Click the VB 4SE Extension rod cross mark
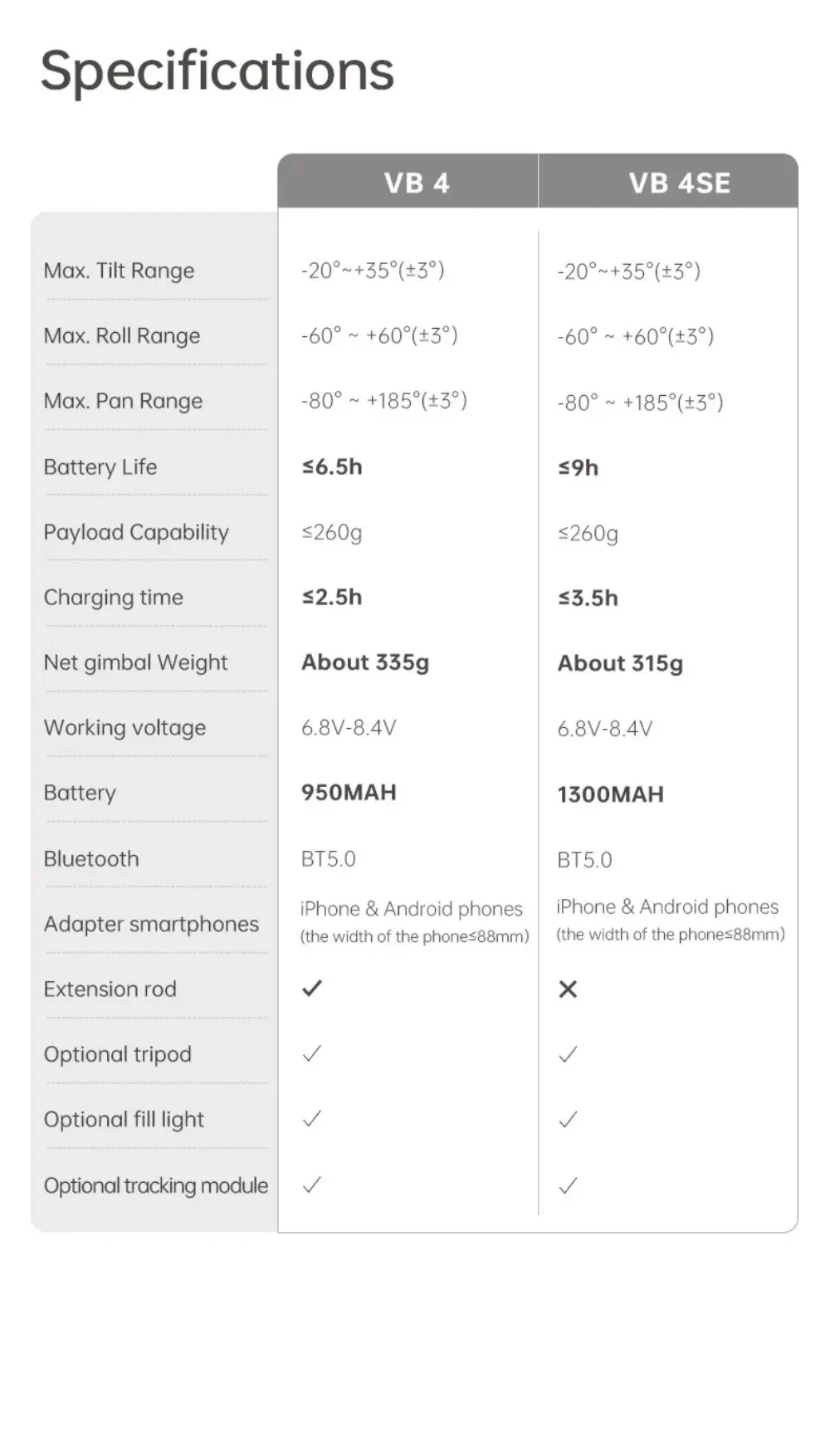Image resolution: width=830 pixels, height=1456 pixels. [568, 989]
